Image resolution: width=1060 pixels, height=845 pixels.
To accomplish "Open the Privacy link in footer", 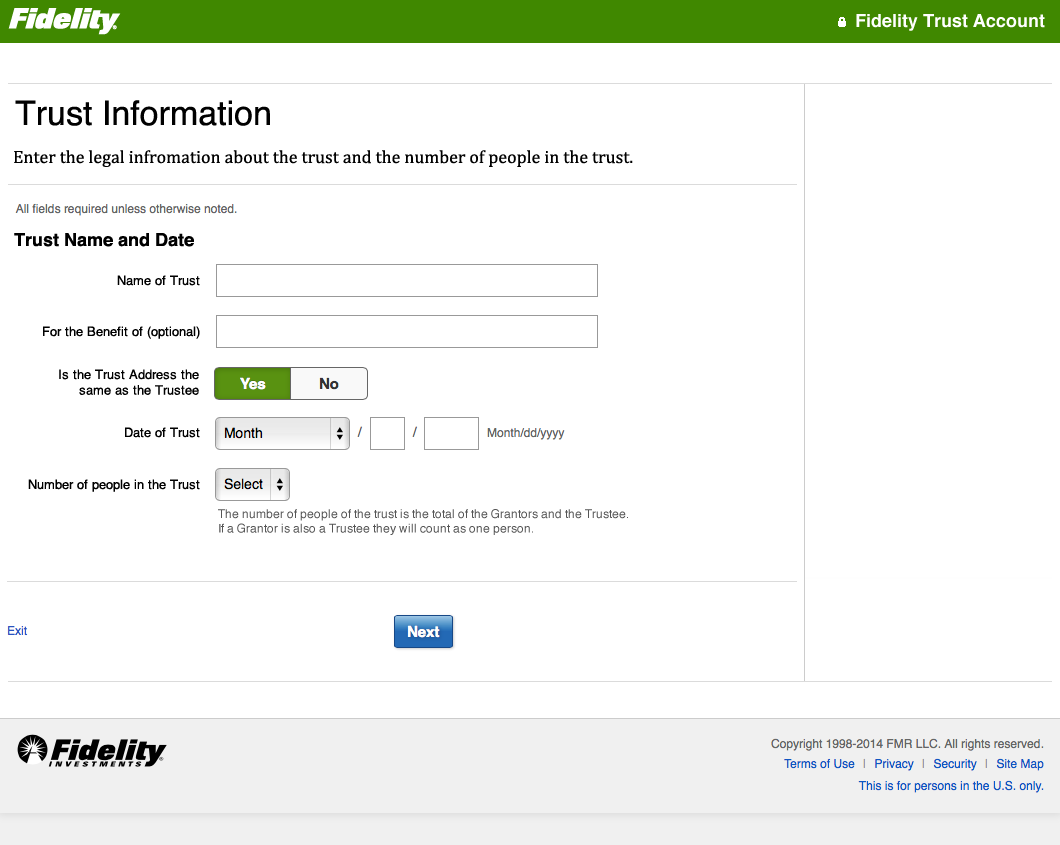I will tap(894, 764).
